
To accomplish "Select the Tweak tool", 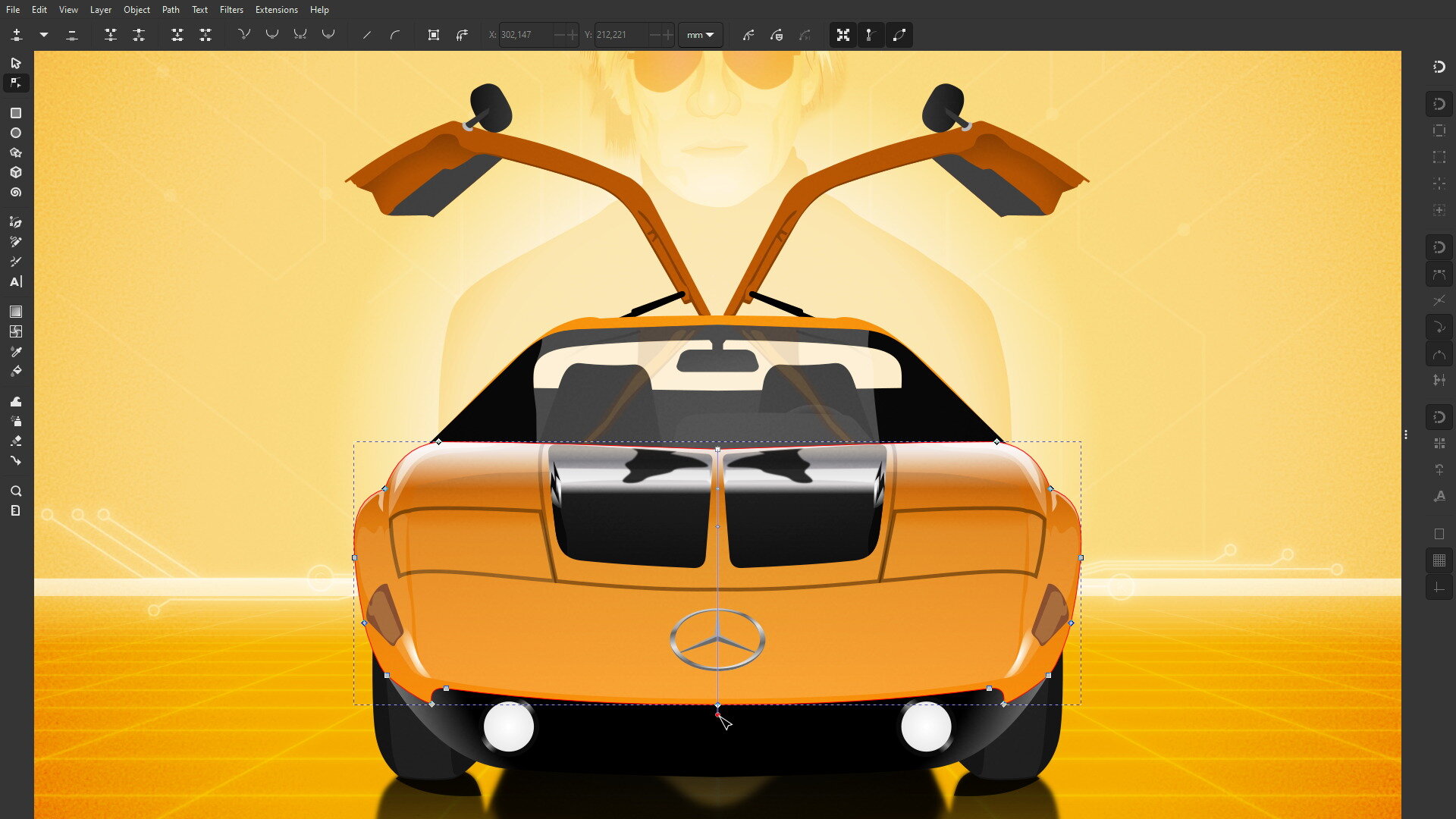I will [16, 401].
